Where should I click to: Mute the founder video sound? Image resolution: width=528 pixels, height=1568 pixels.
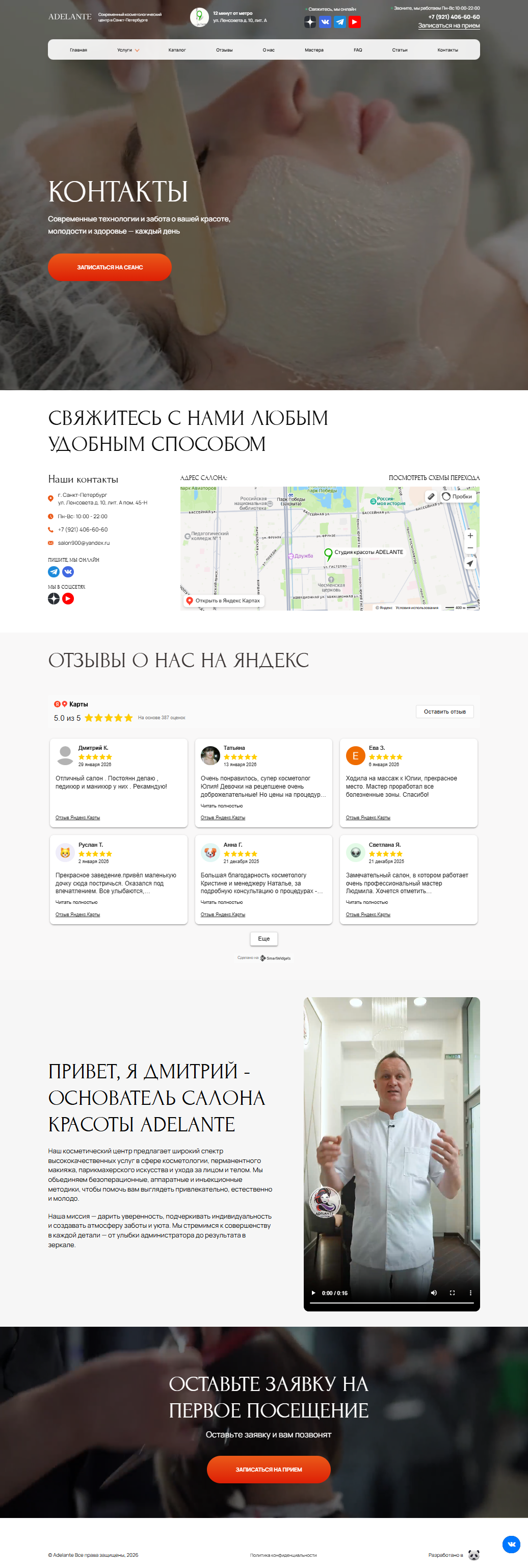click(x=434, y=1292)
